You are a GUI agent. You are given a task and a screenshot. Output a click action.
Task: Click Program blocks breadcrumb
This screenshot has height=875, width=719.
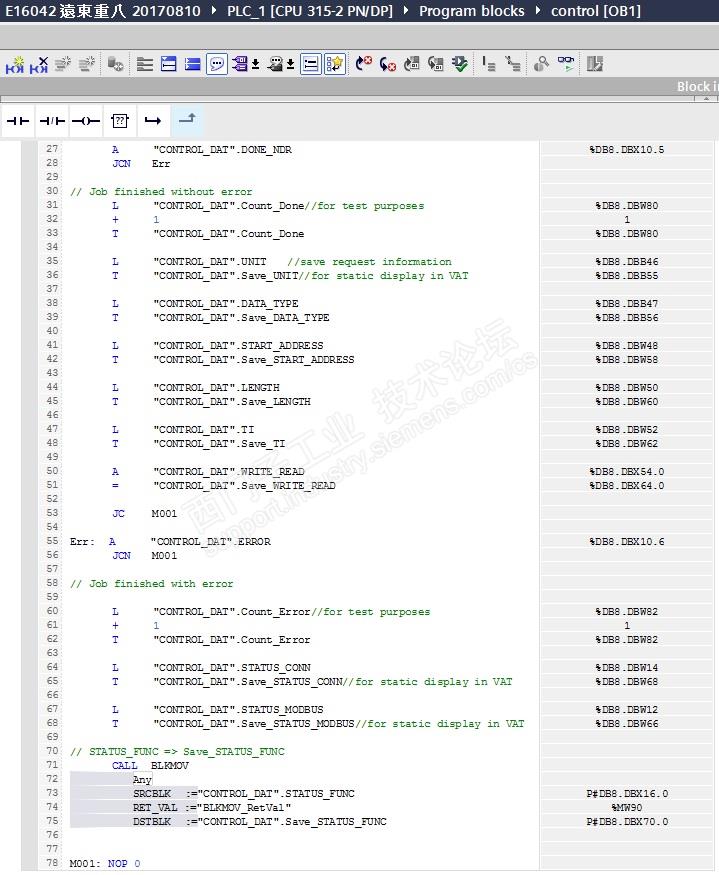click(x=472, y=11)
